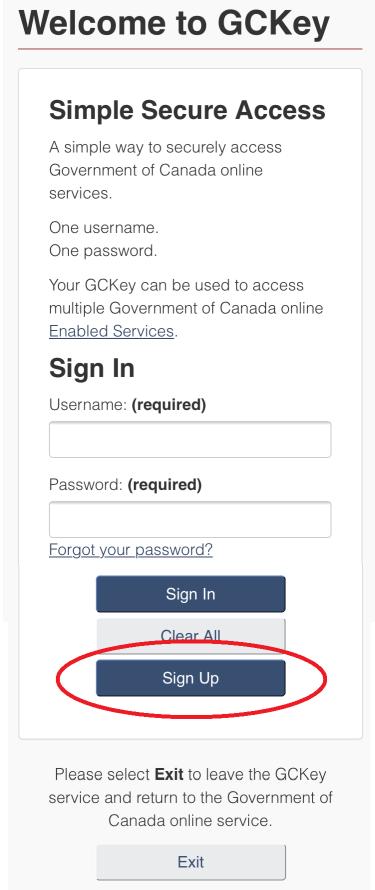The image size is (375, 890).
Task: Select the Clear All button
Action: pyautogui.click(x=191, y=635)
